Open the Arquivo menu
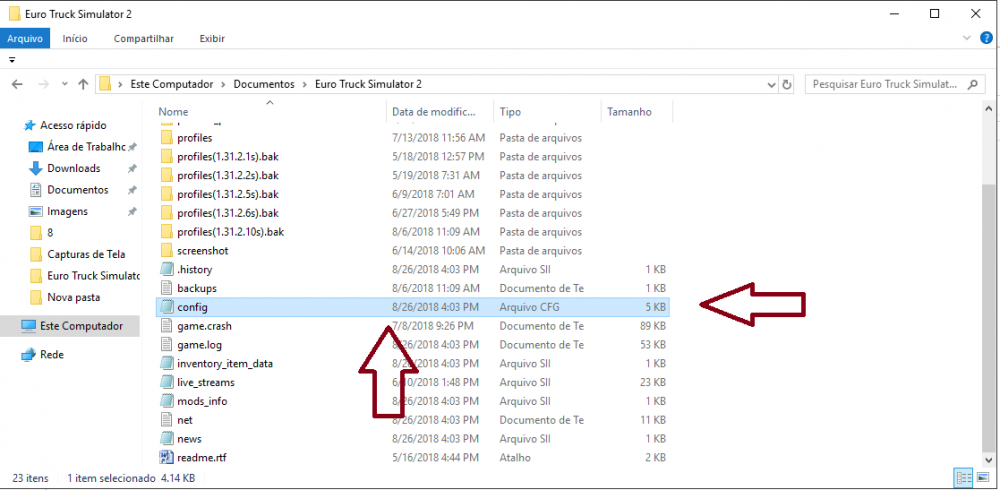The height and width of the screenshot is (490, 1000). coord(25,38)
